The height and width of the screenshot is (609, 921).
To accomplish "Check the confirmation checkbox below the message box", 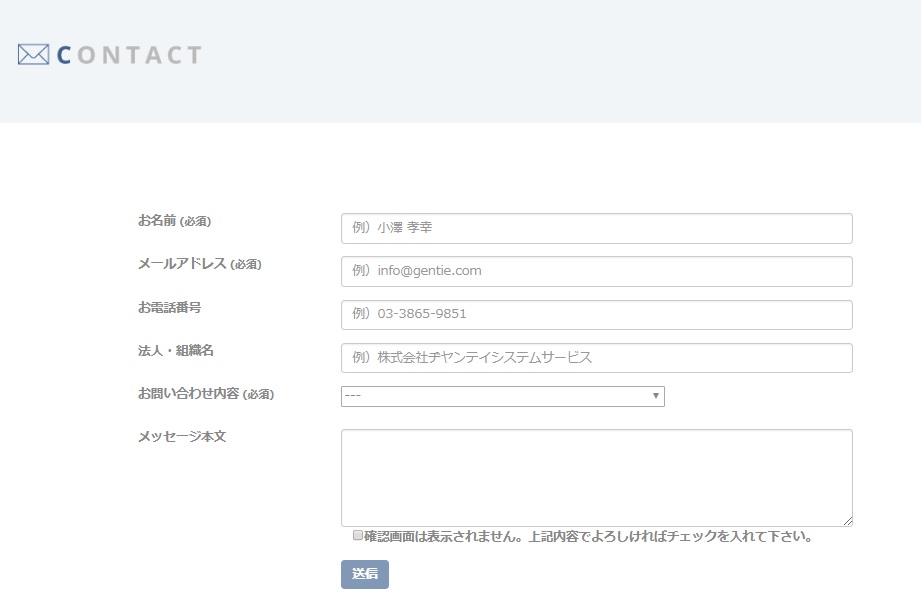I will click(357, 535).
